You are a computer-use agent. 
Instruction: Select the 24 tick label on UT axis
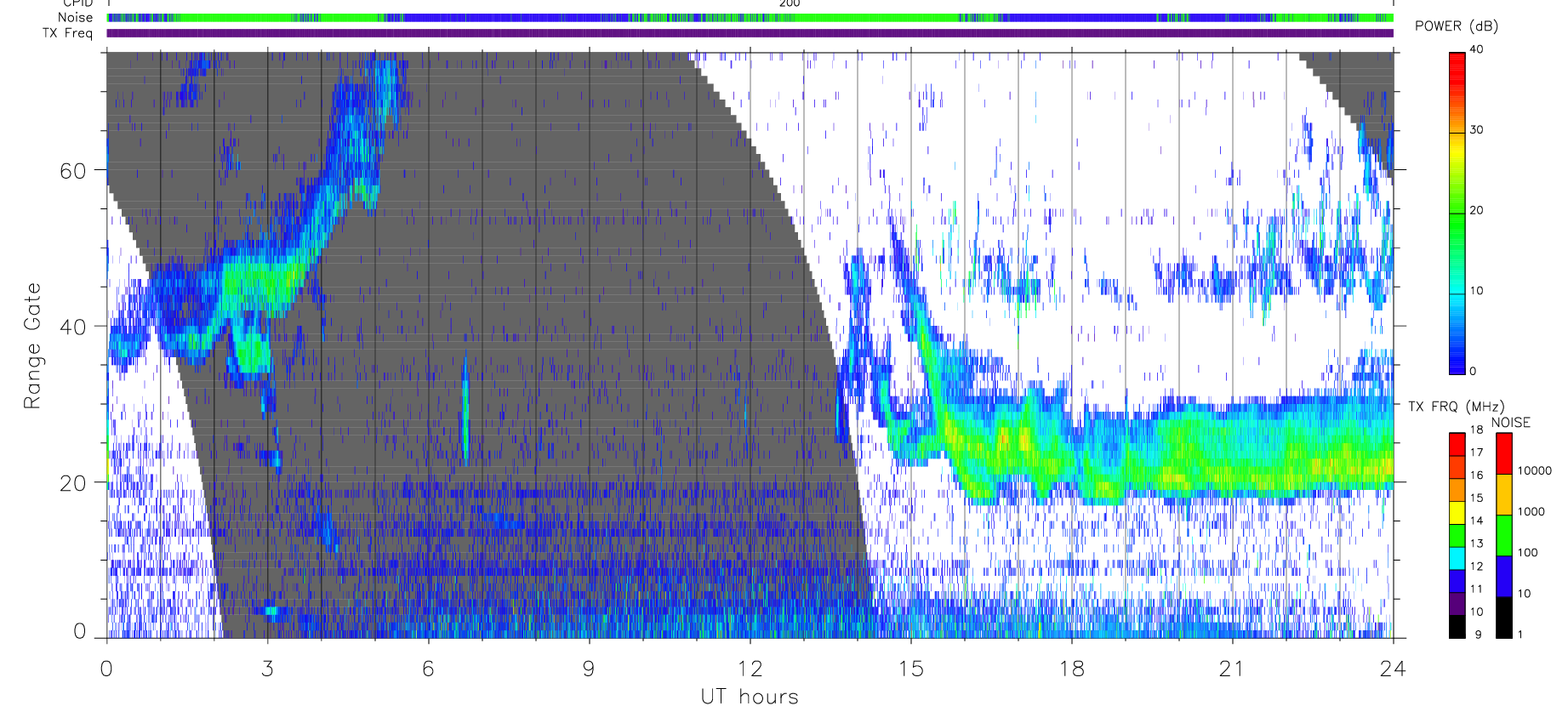1393,669
